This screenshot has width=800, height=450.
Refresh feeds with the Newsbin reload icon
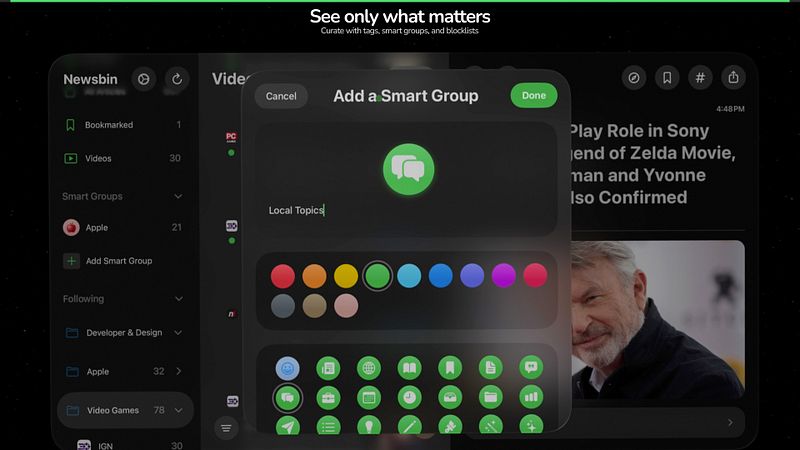[x=177, y=79]
